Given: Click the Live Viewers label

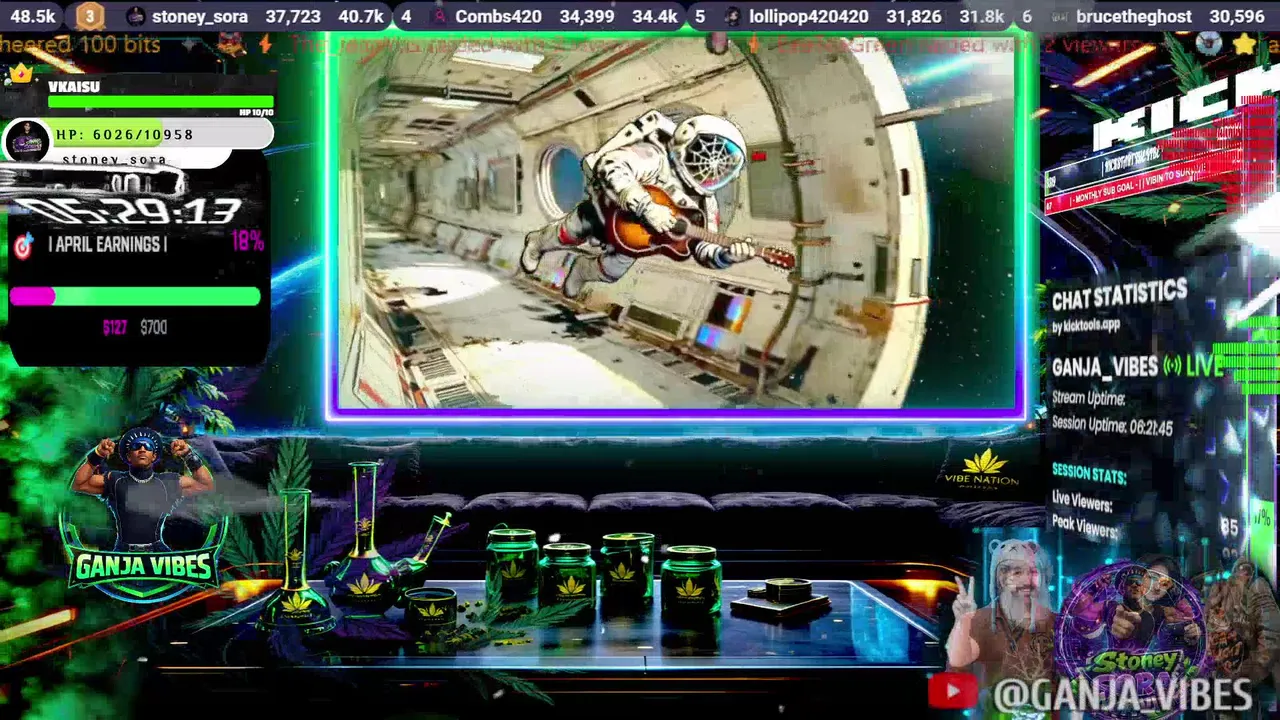Looking at the screenshot, I should (1082, 501).
